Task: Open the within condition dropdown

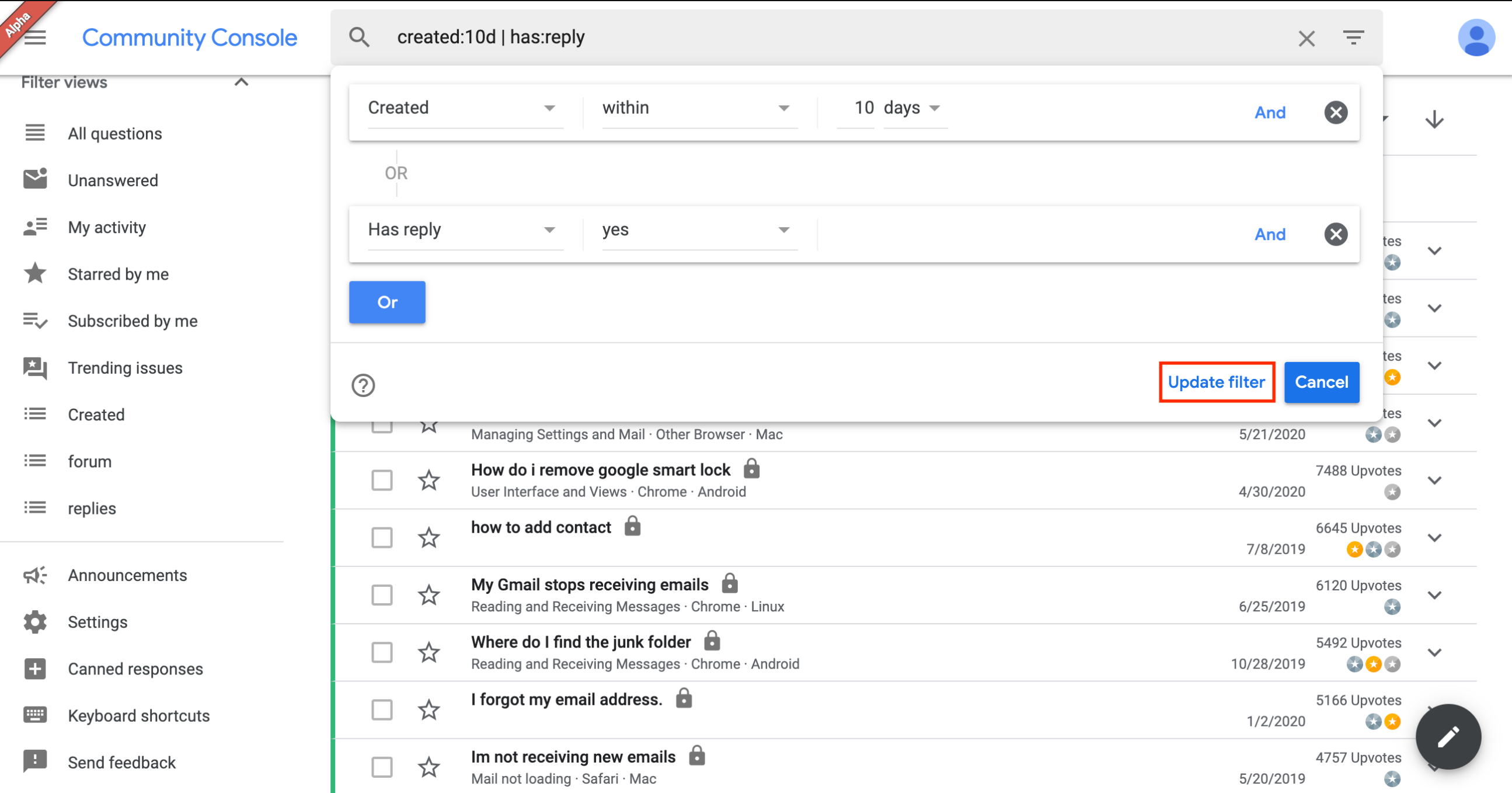Action: coord(698,109)
